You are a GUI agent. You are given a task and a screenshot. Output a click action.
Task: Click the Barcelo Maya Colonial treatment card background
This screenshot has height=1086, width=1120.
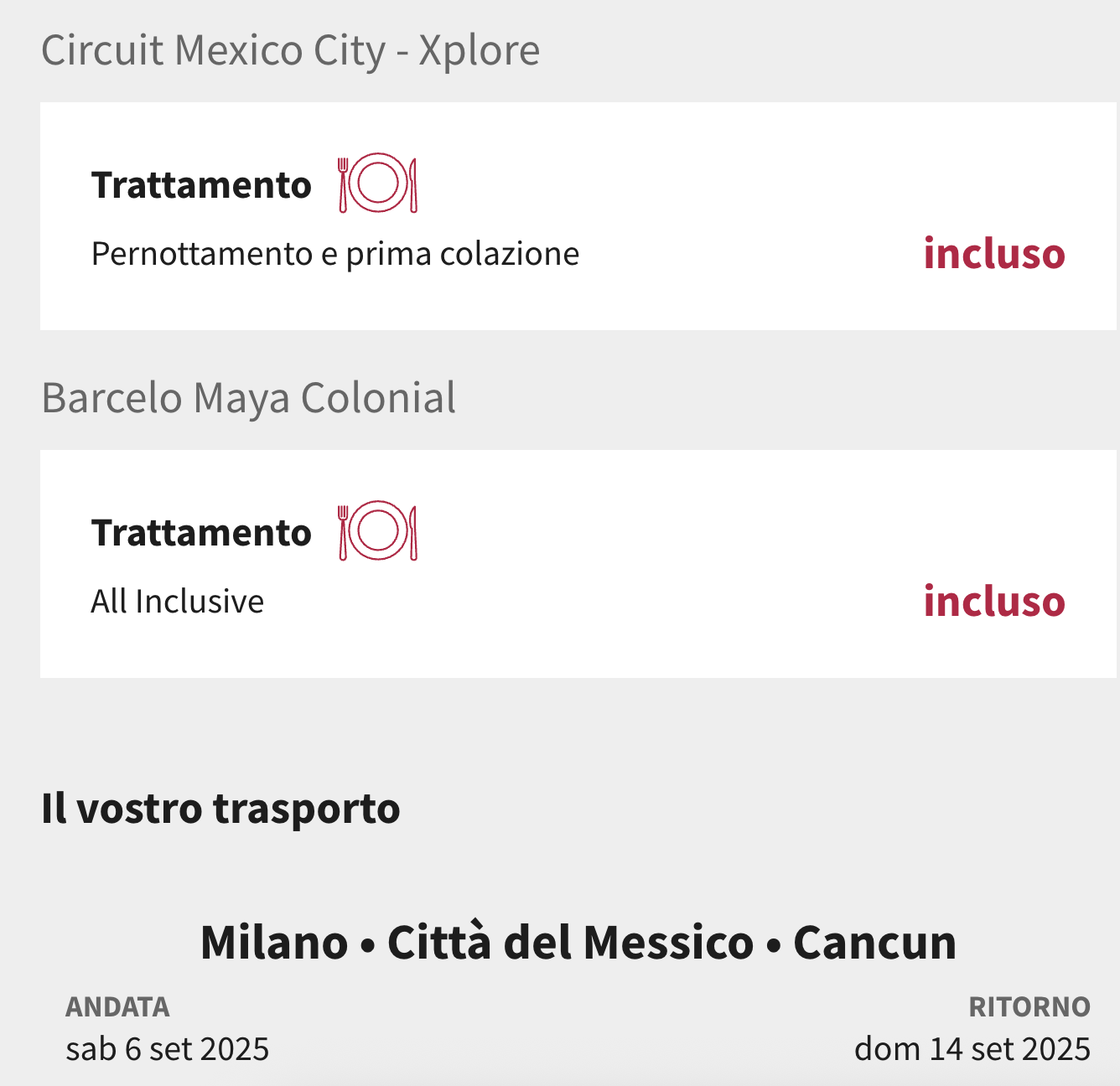(x=578, y=564)
